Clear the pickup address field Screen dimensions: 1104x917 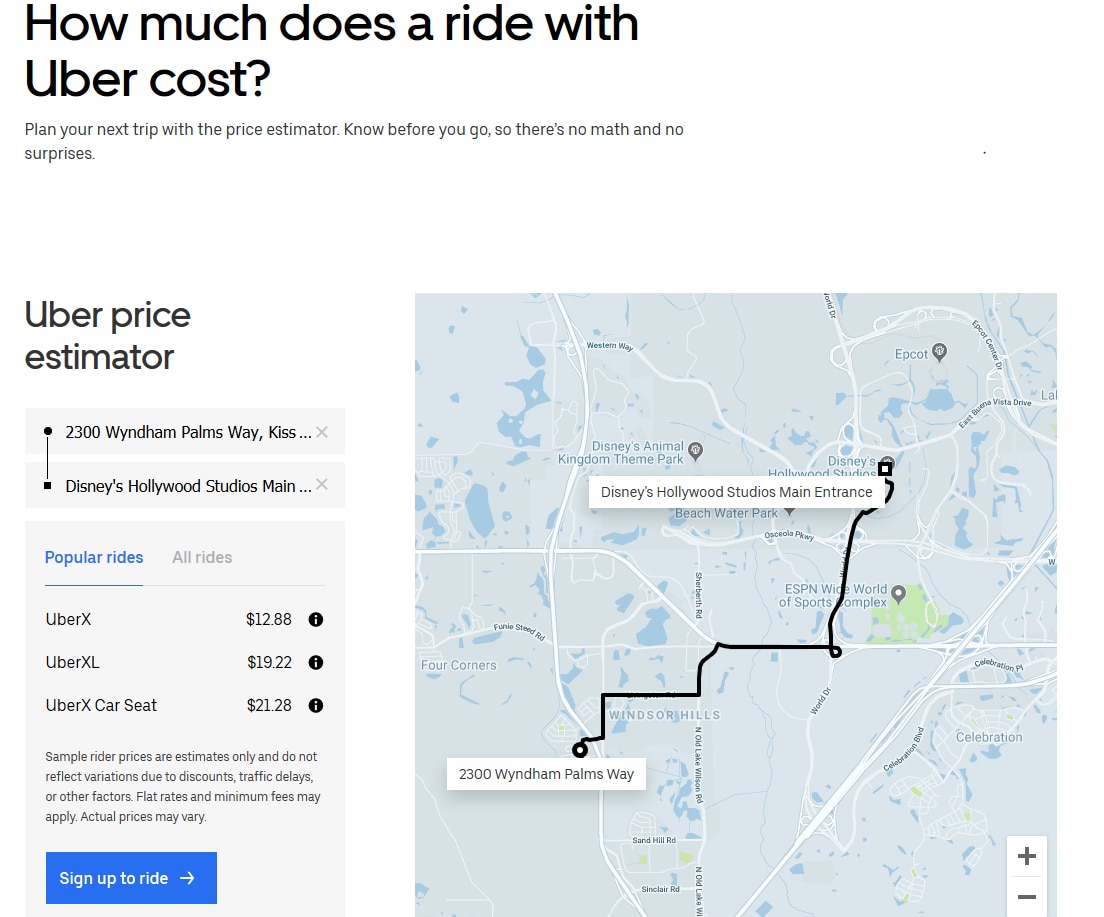(322, 432)
